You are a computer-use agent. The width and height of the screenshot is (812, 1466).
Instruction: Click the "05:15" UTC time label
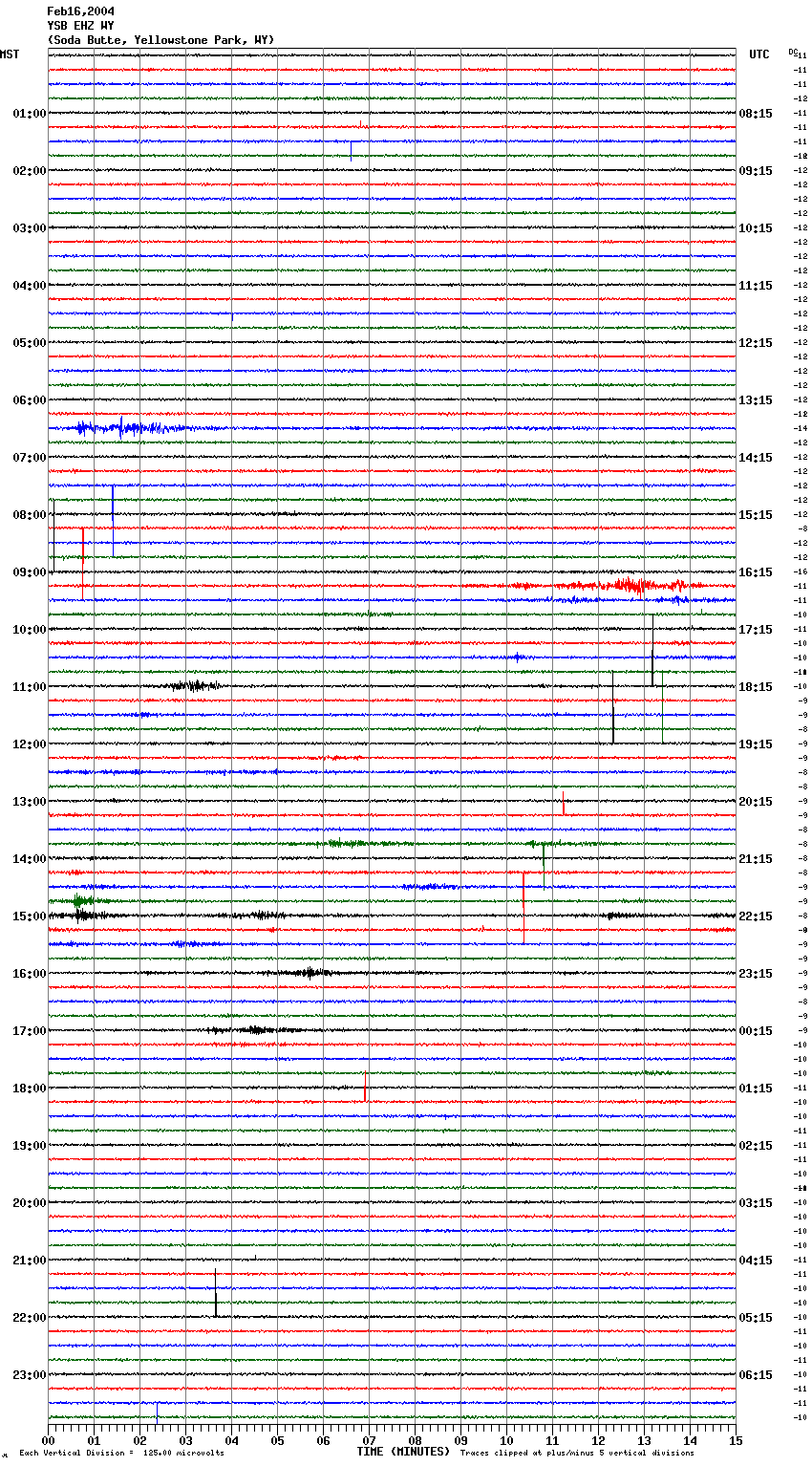tap(756, 1318)
